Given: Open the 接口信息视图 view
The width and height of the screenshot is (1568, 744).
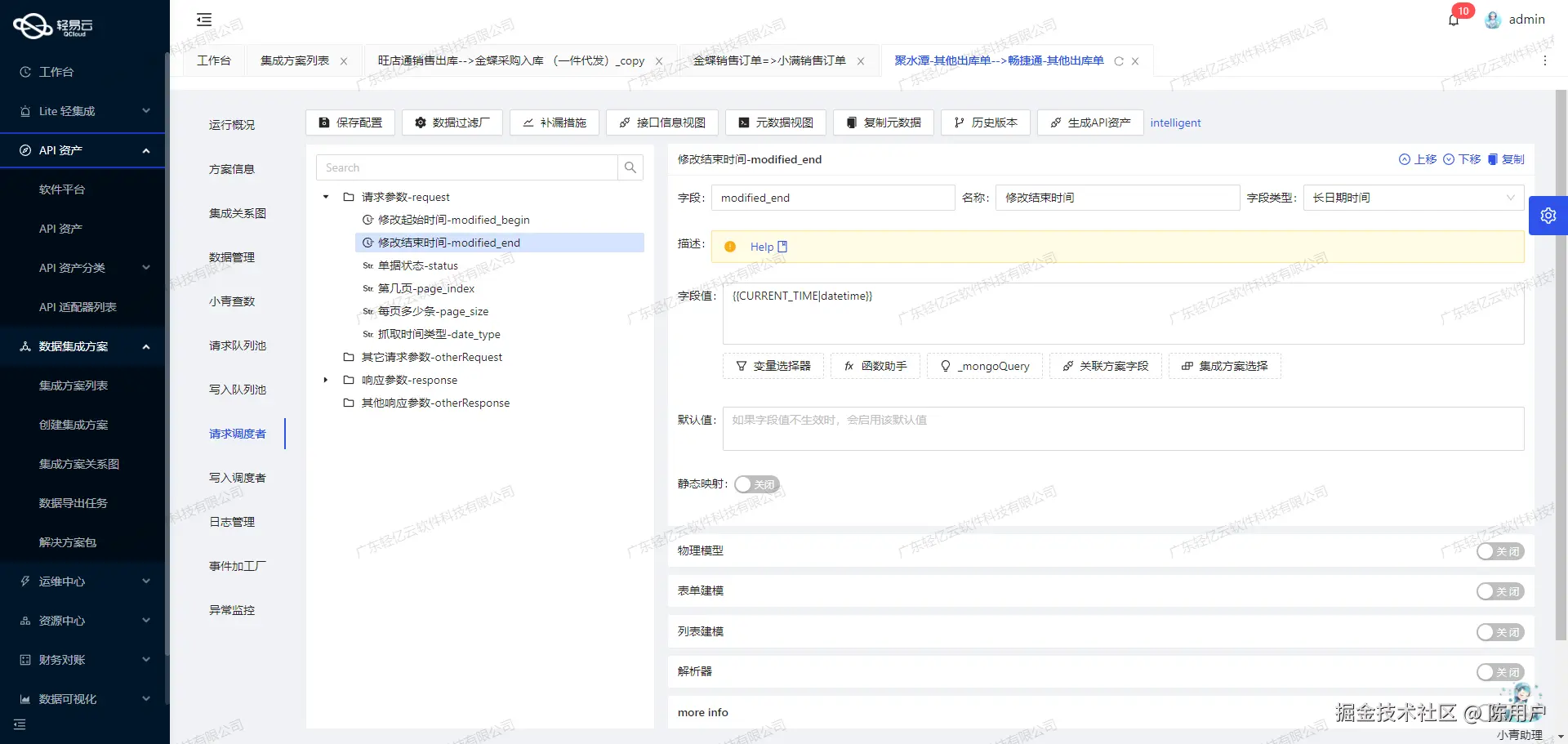Looking at the screenshot, I should (x=662, y=123).
